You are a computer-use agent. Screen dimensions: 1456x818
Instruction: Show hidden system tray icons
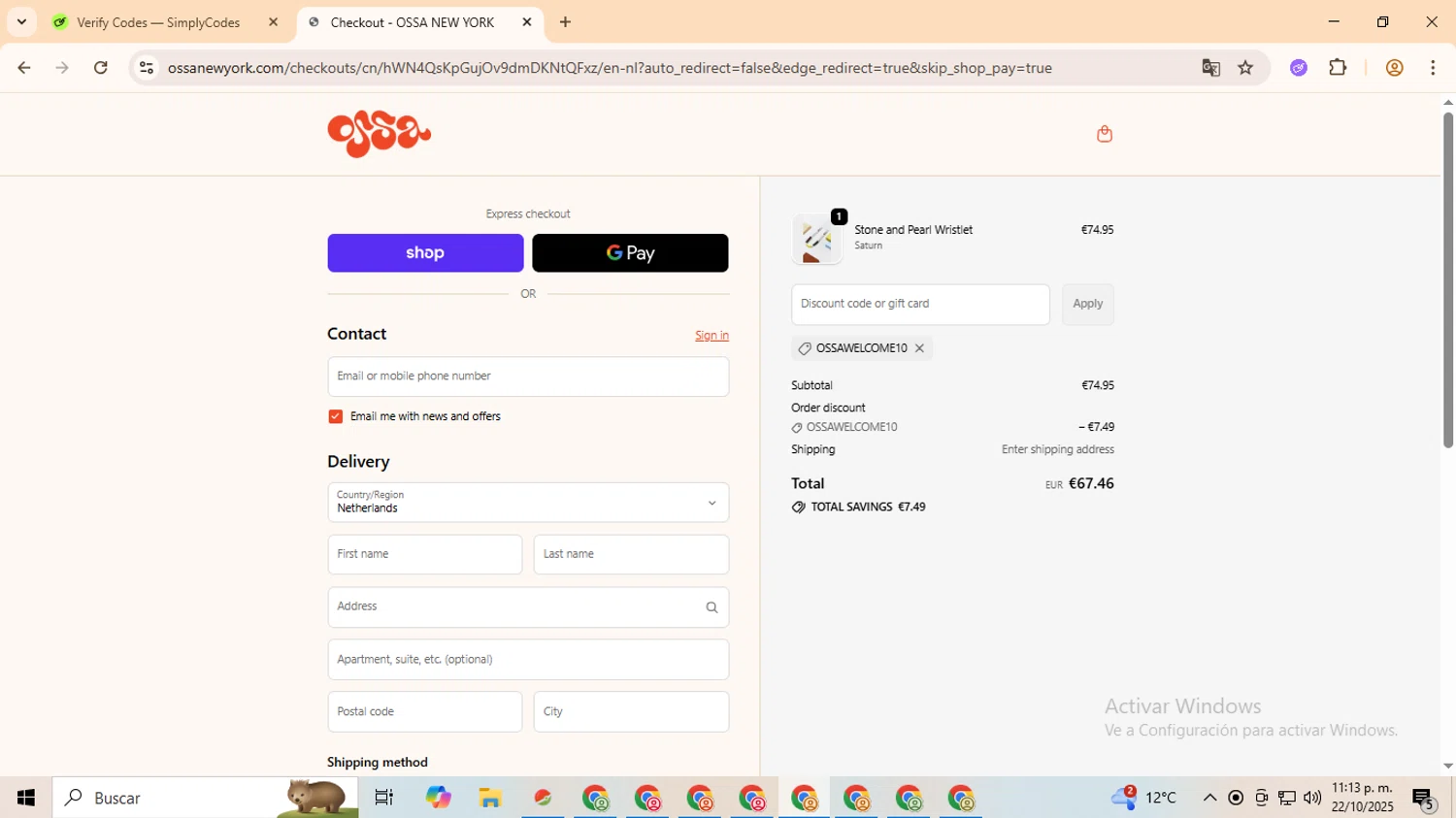(x=1209, y=798)
